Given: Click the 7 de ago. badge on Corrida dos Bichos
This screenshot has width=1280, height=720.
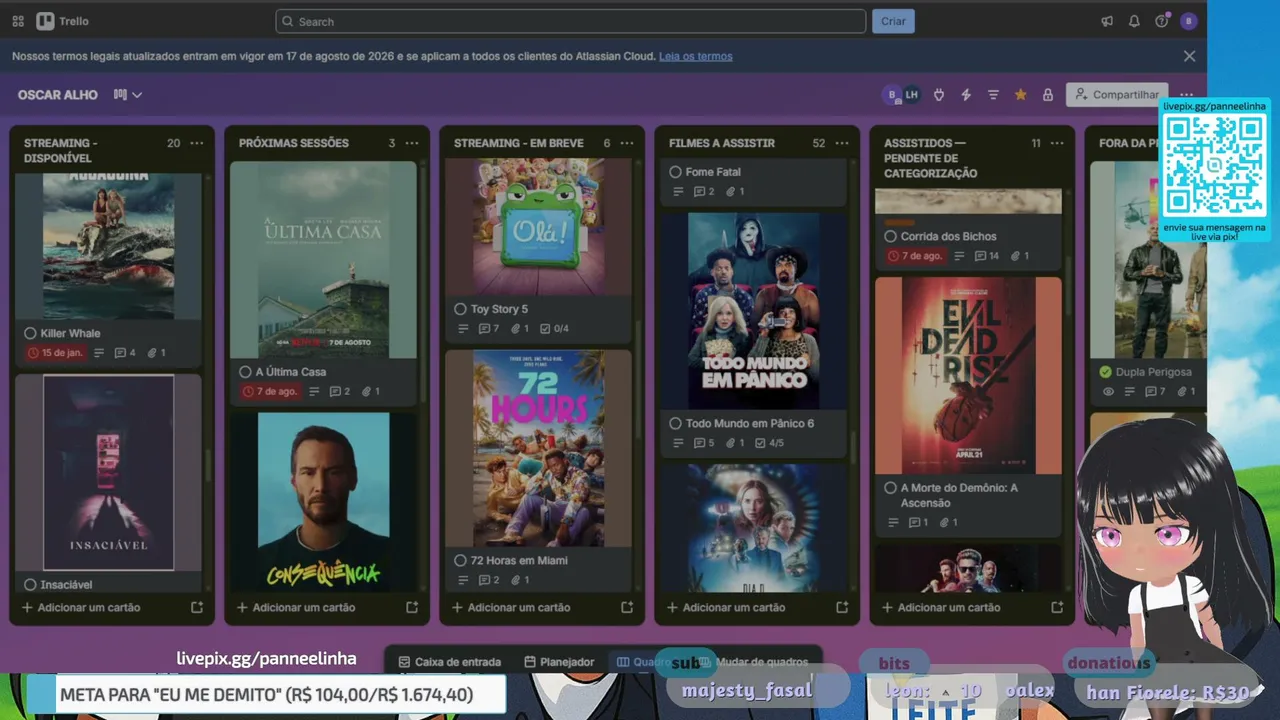Looking at the screenshot, I should coord(915,256).
